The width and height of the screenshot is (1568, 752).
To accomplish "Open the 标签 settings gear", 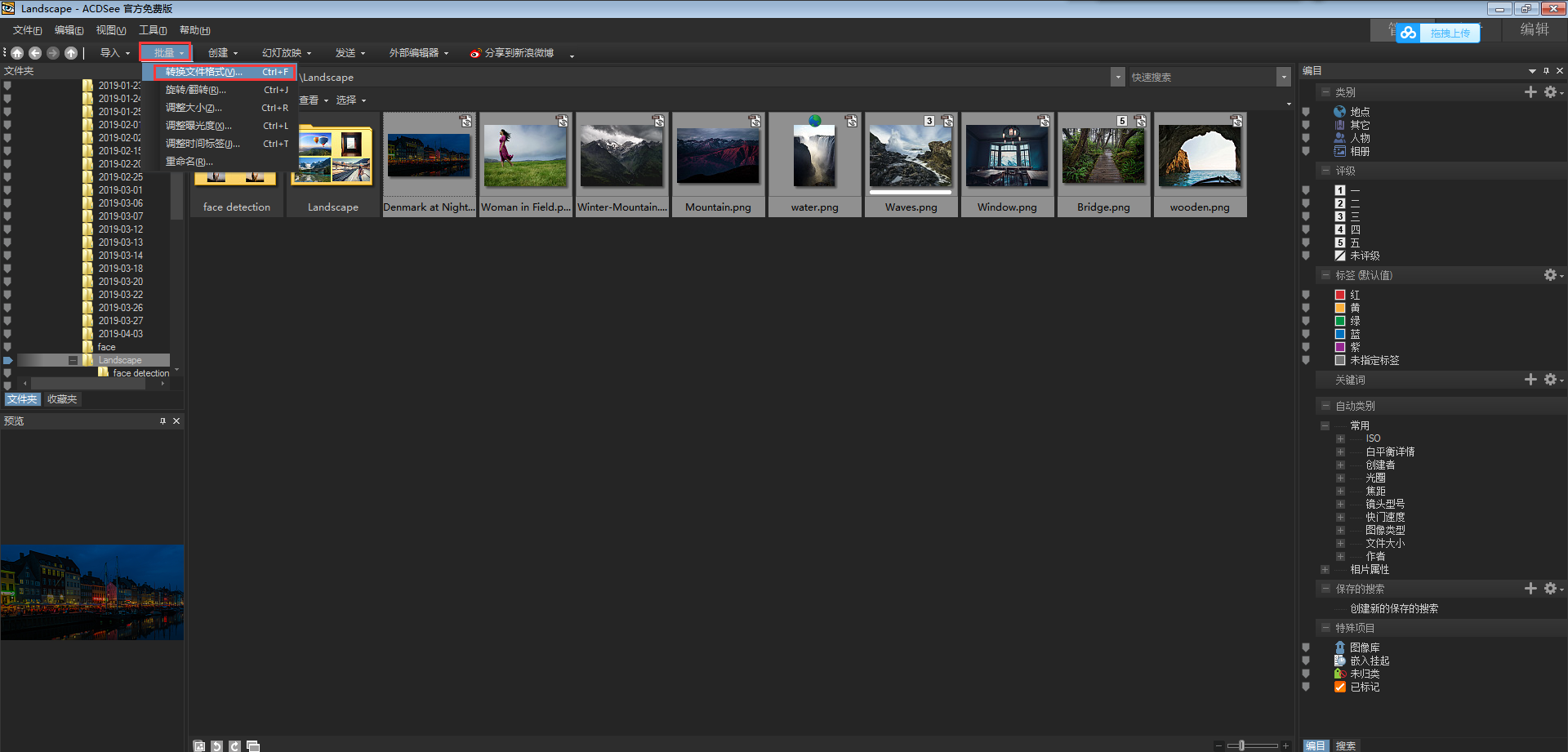I will (x=1551, y=275).
